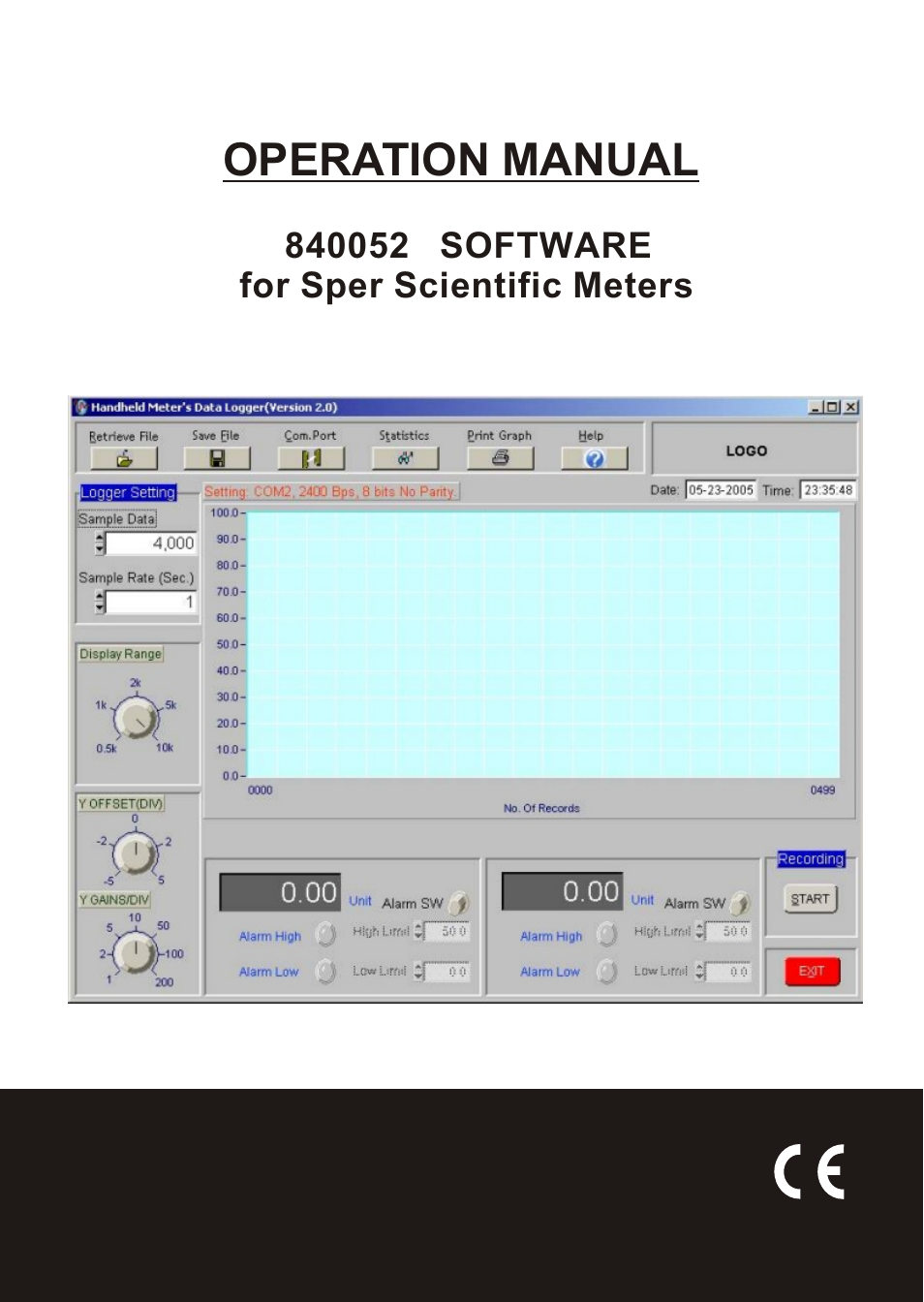Screen dimensions: 924x1302
Task: Open Help question mark icon
Action: [x=595, y=458]
